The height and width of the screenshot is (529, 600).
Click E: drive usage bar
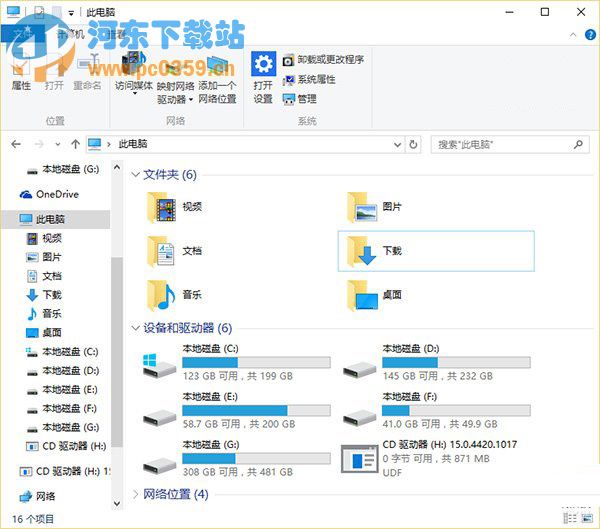(x=256, y=410)
